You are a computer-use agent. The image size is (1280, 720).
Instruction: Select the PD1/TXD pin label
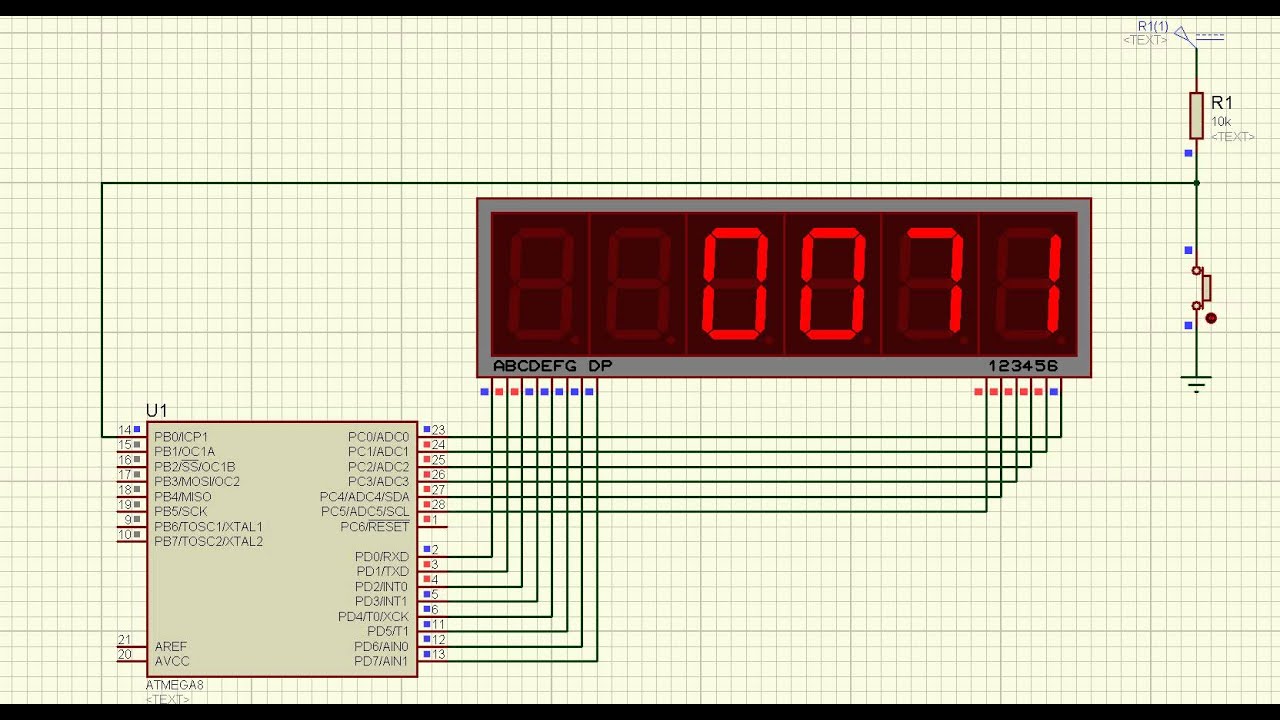[x=382, y=572]
